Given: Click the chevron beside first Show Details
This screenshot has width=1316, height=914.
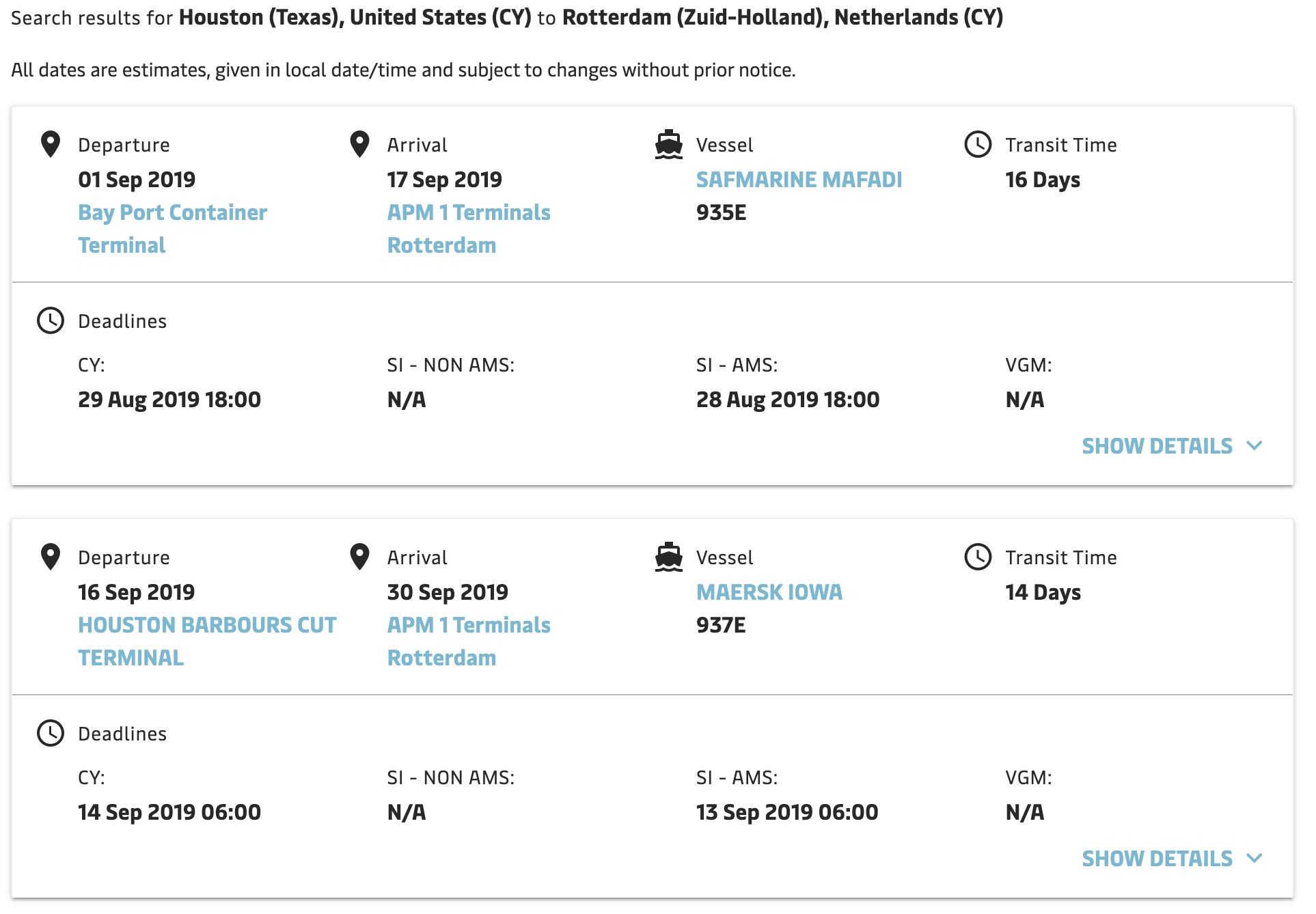Looking at the screenshot, I should point(1255,445).
